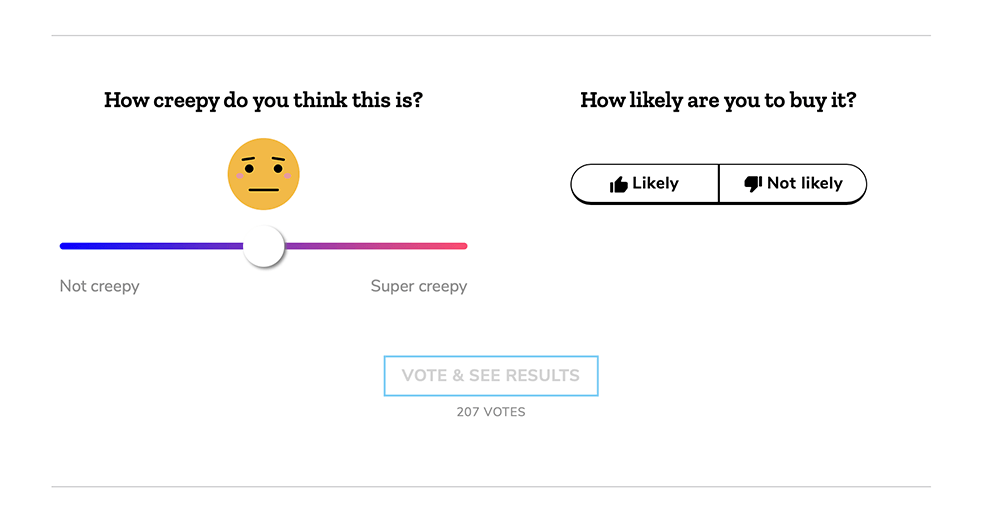Click the "How likely are you to buy" heading
The width and height of the screenshot is (1000, 513).
pos(718,100)
